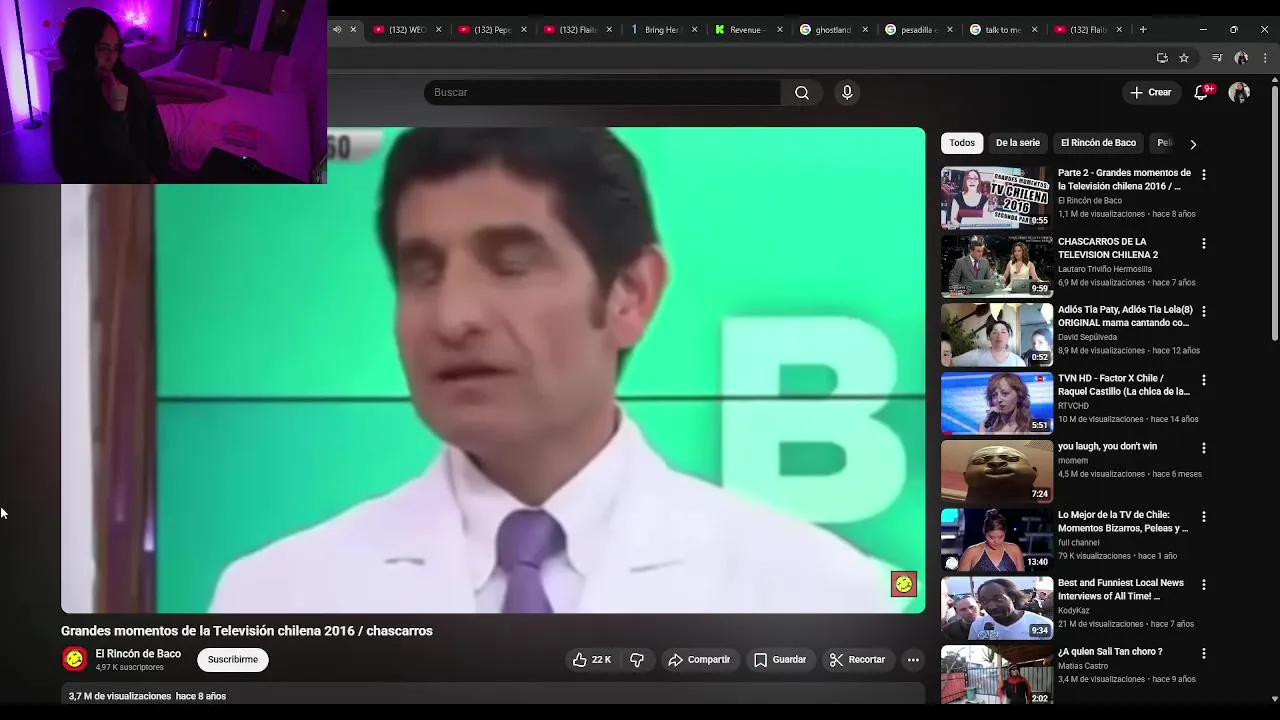
Task: Open Chrome three-dot menu
Action: (x=1265, y=58)
